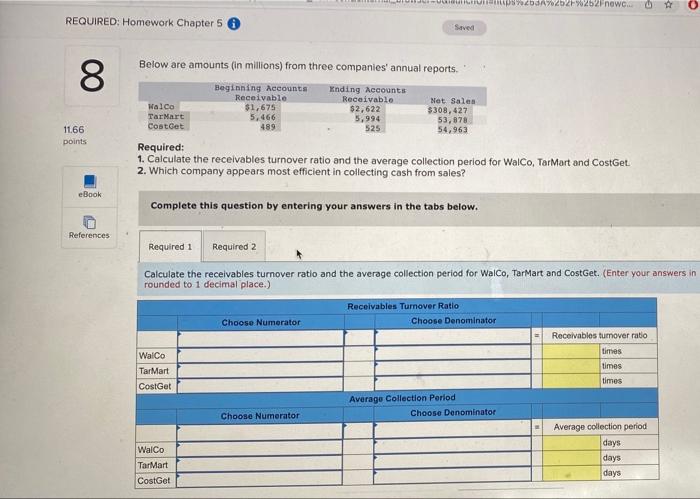Click the browser share icon
Viewport: 700px width, 499px height.
point(649,4)
